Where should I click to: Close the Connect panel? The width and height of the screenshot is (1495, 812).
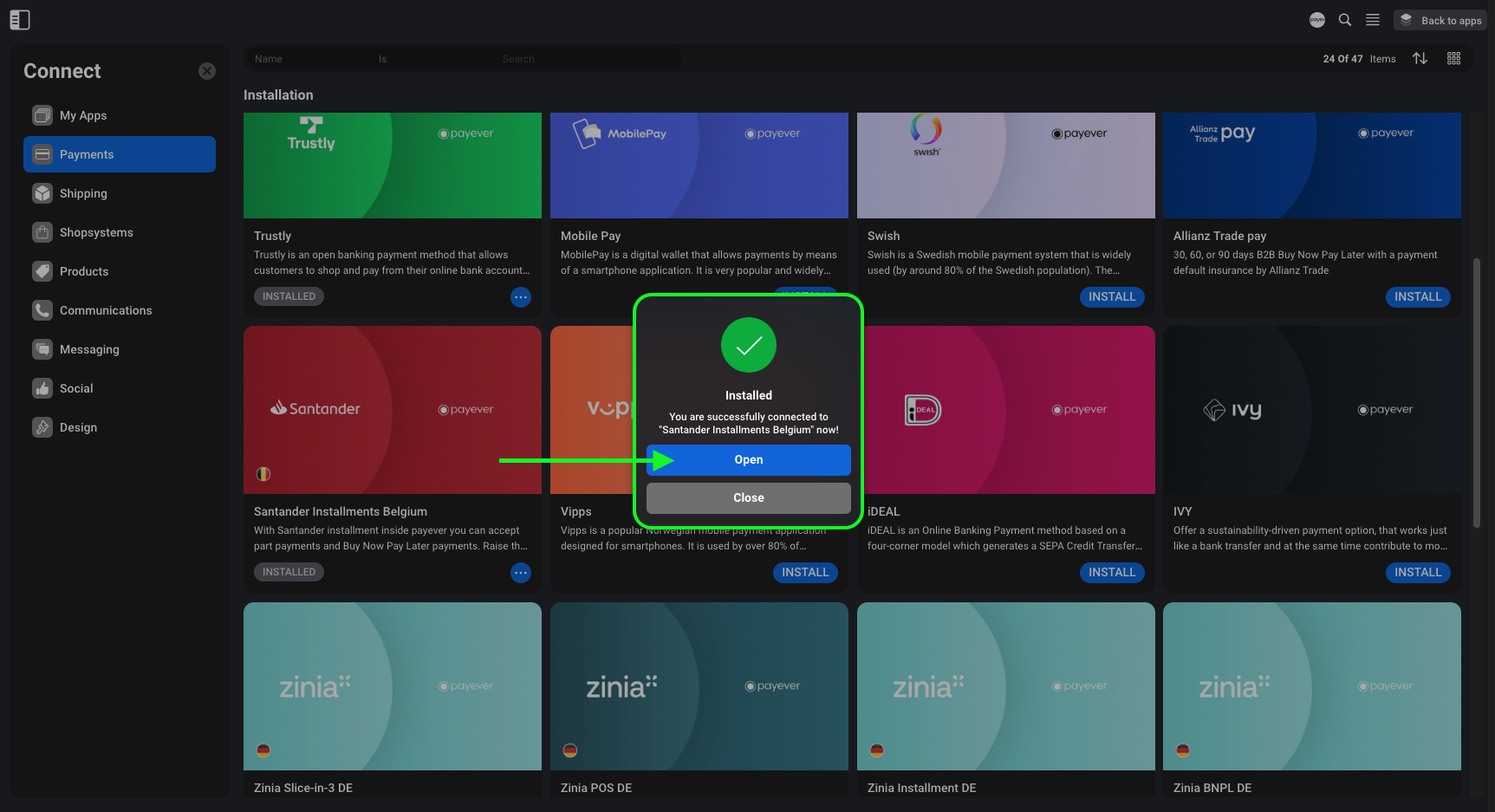(x=207, y=71)
